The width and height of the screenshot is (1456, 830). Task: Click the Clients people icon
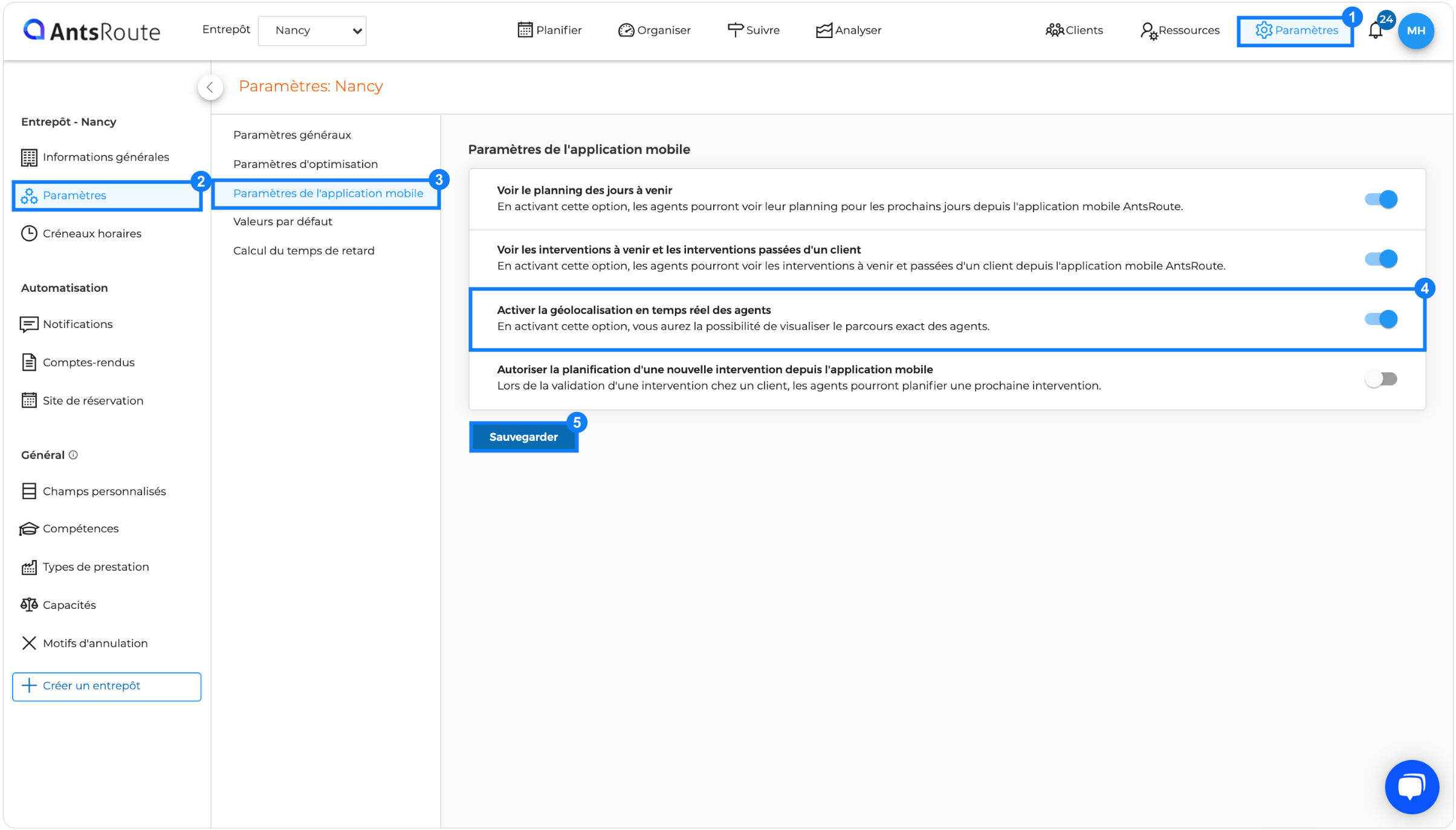(1054, 30)
